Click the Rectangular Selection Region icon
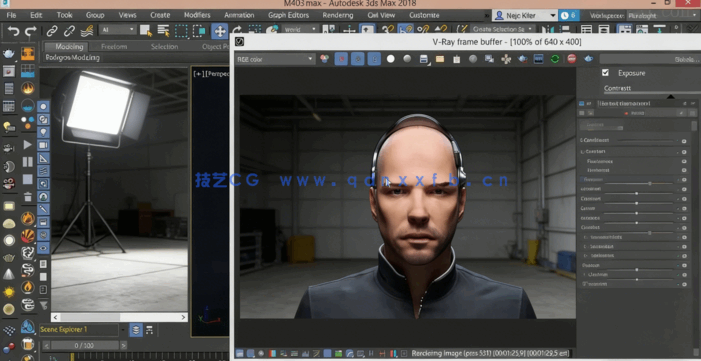Screen dimensions: 701x361 [x=181, y=30]
